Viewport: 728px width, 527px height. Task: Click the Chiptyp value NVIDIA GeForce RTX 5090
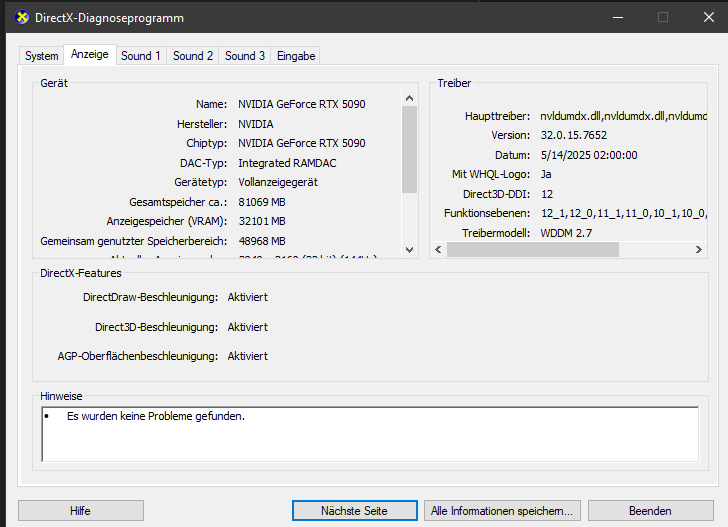pyautogui.click(x=302, y=143)
